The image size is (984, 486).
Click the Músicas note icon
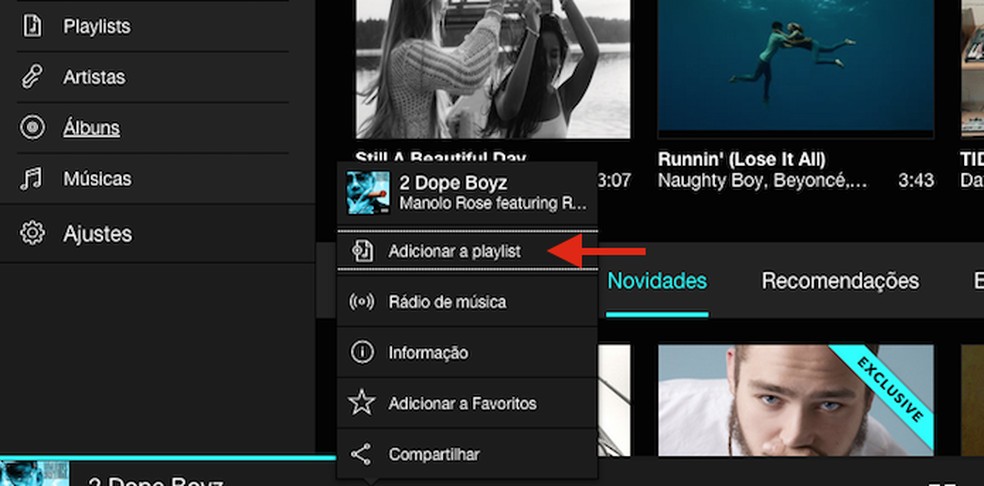(32, 178)
